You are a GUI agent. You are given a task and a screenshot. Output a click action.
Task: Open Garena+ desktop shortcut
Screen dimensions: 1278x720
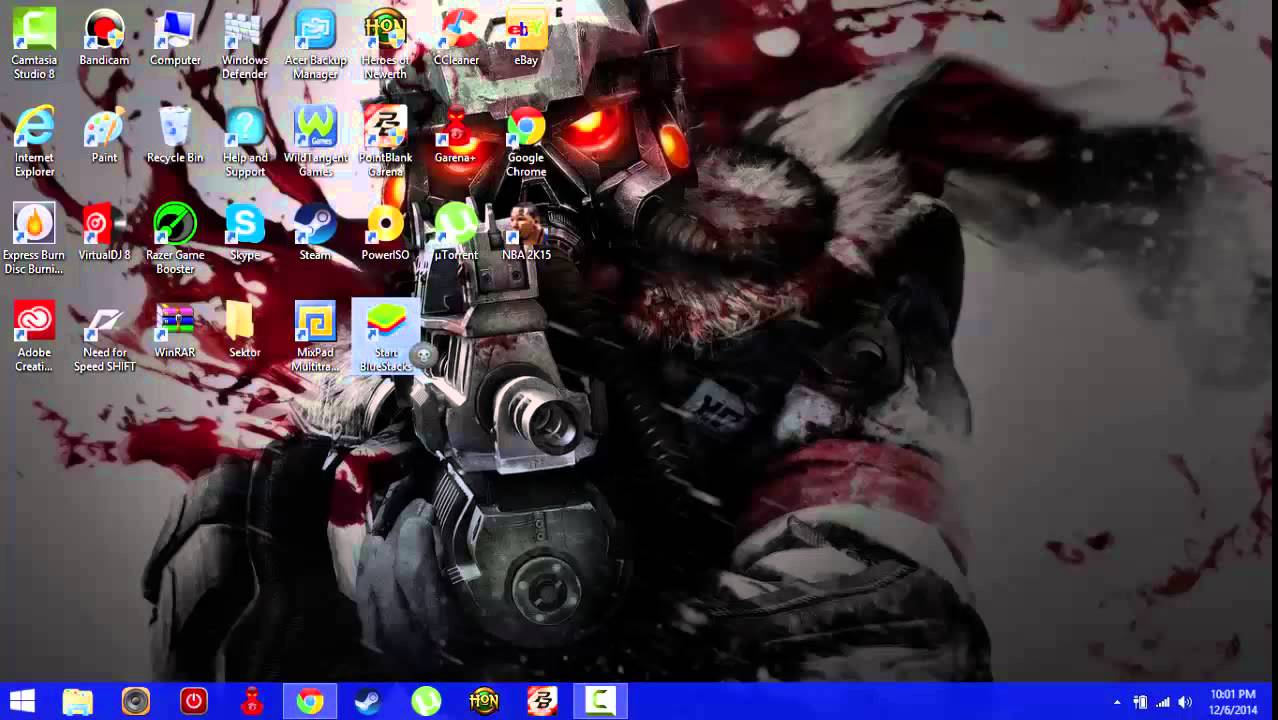pyautogui.click(x=456, y=136)
